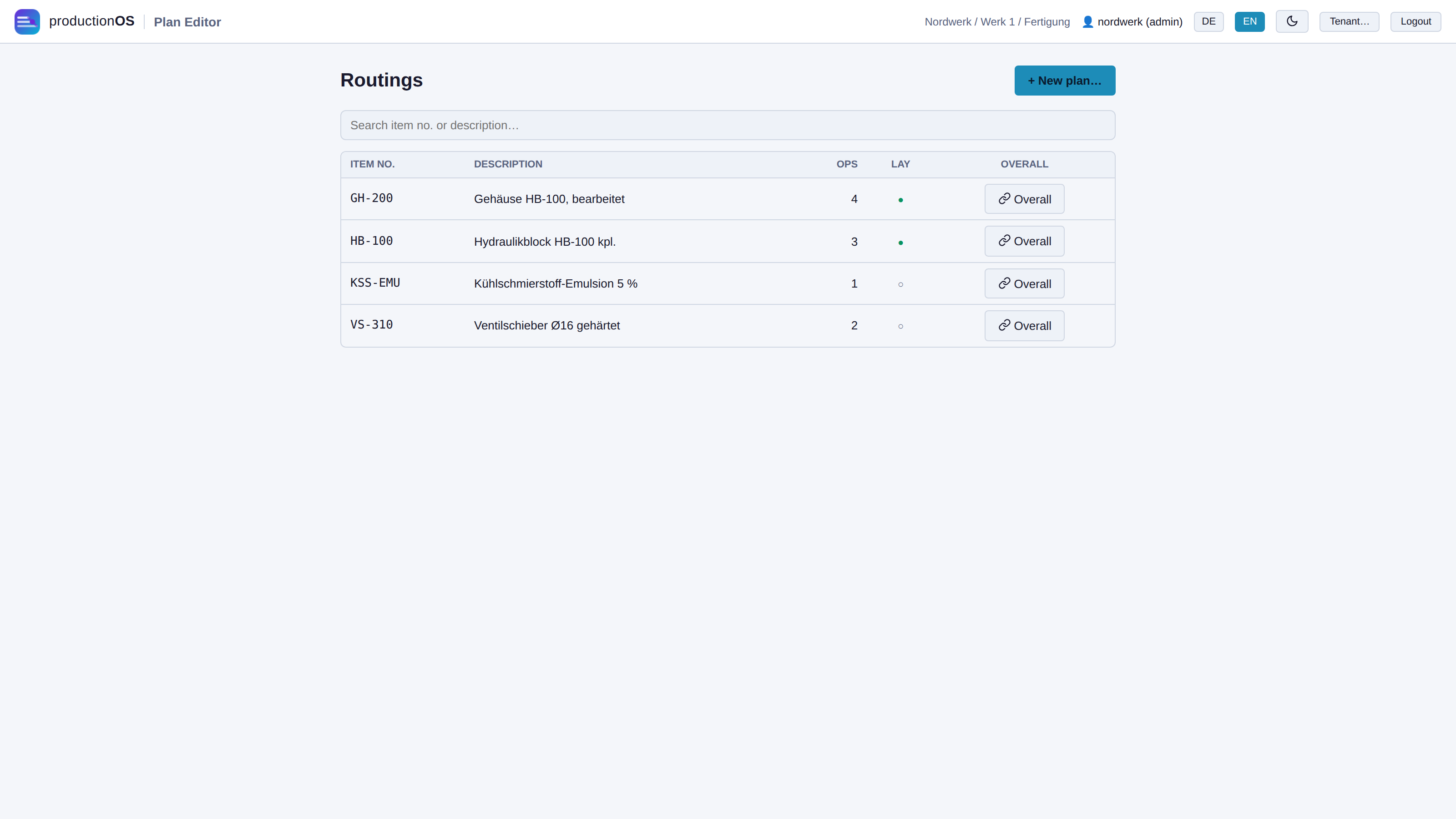
Task: Open the KSS-EMU routing row
Action: (x=728, y=284)
